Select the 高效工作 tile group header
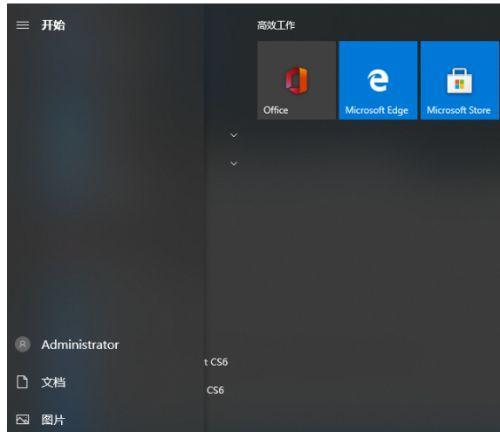The width and height of the screenshot is (500, 432). (x=276, y=25)
